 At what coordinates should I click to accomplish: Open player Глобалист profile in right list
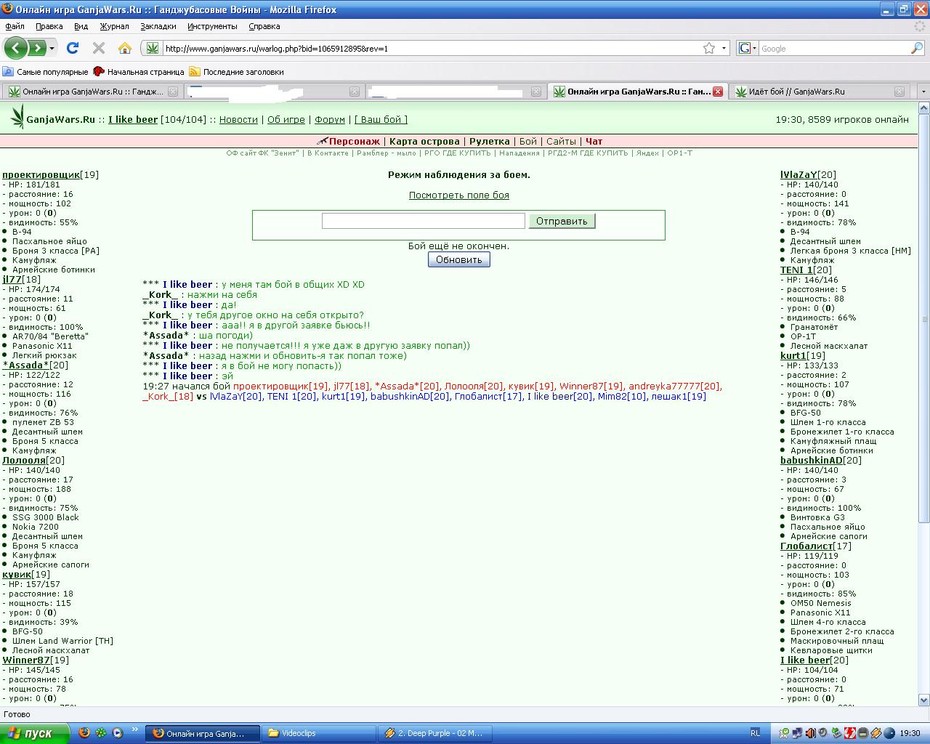(807, 546)
